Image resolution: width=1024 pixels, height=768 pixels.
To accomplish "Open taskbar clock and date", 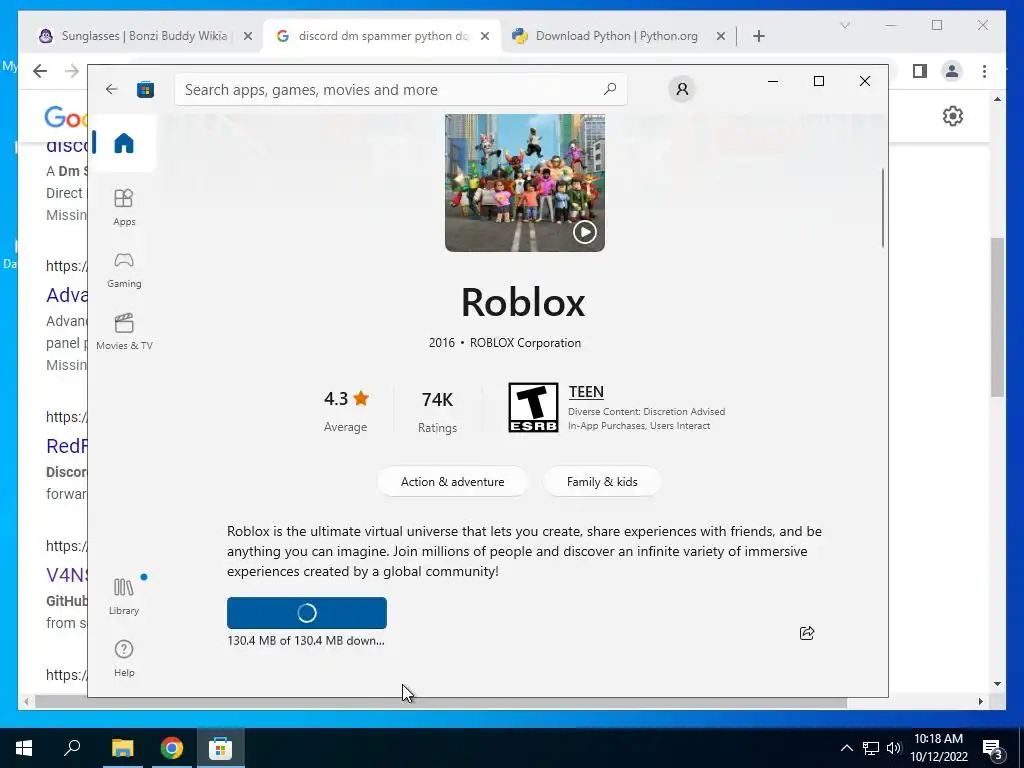I will point(938,748).
